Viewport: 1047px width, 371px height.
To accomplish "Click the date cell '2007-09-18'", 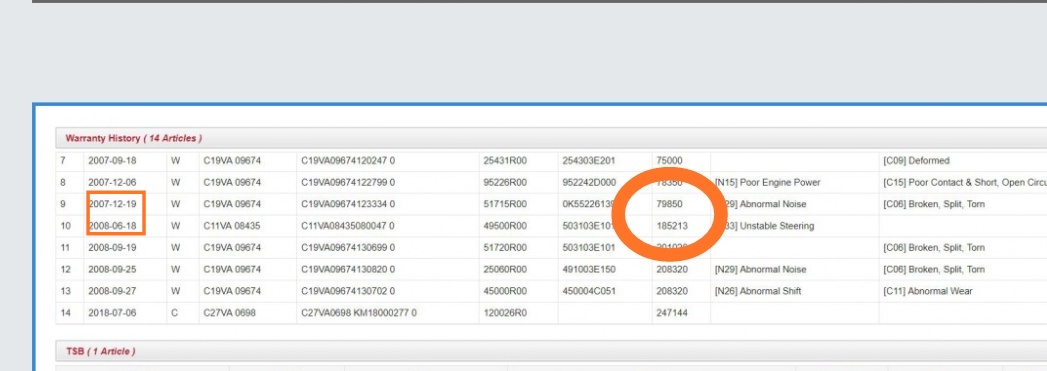I will click(x=112, y=161).
